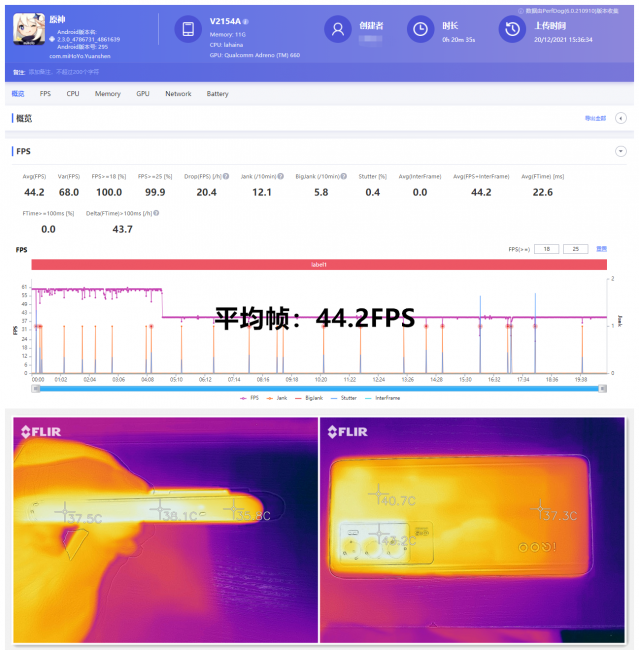This screenshot has height=650, width=639.
Task: Click the reset link beside FPS threshold inputs
Action: 601,249
